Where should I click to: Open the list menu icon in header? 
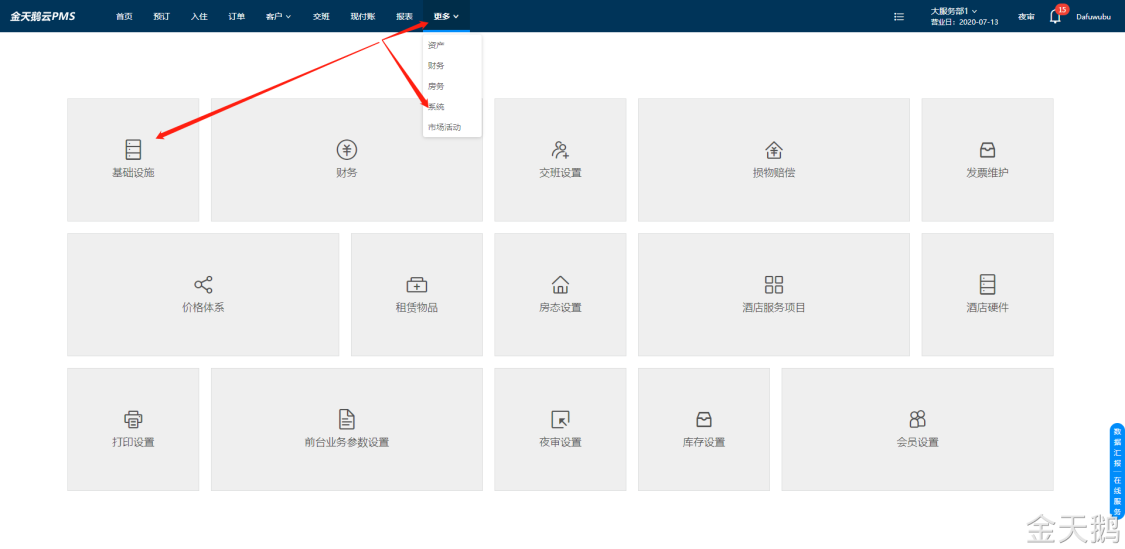(898, 17)
